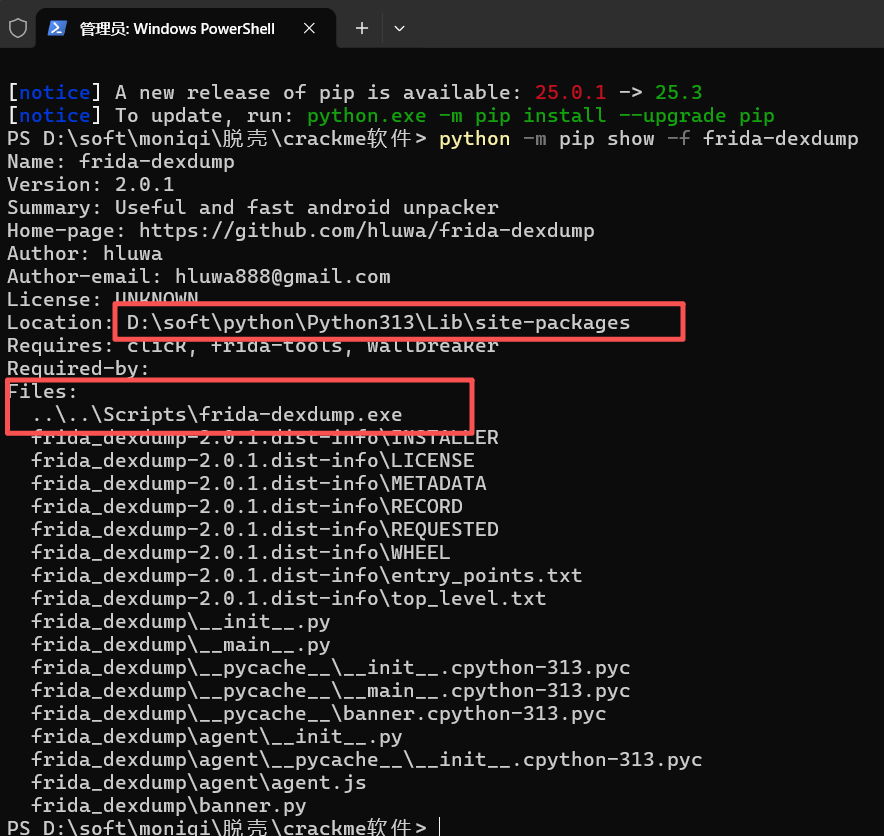Click the shield icon in the tab bar
The height and width of the screenshot is (836, 884).
18,28
